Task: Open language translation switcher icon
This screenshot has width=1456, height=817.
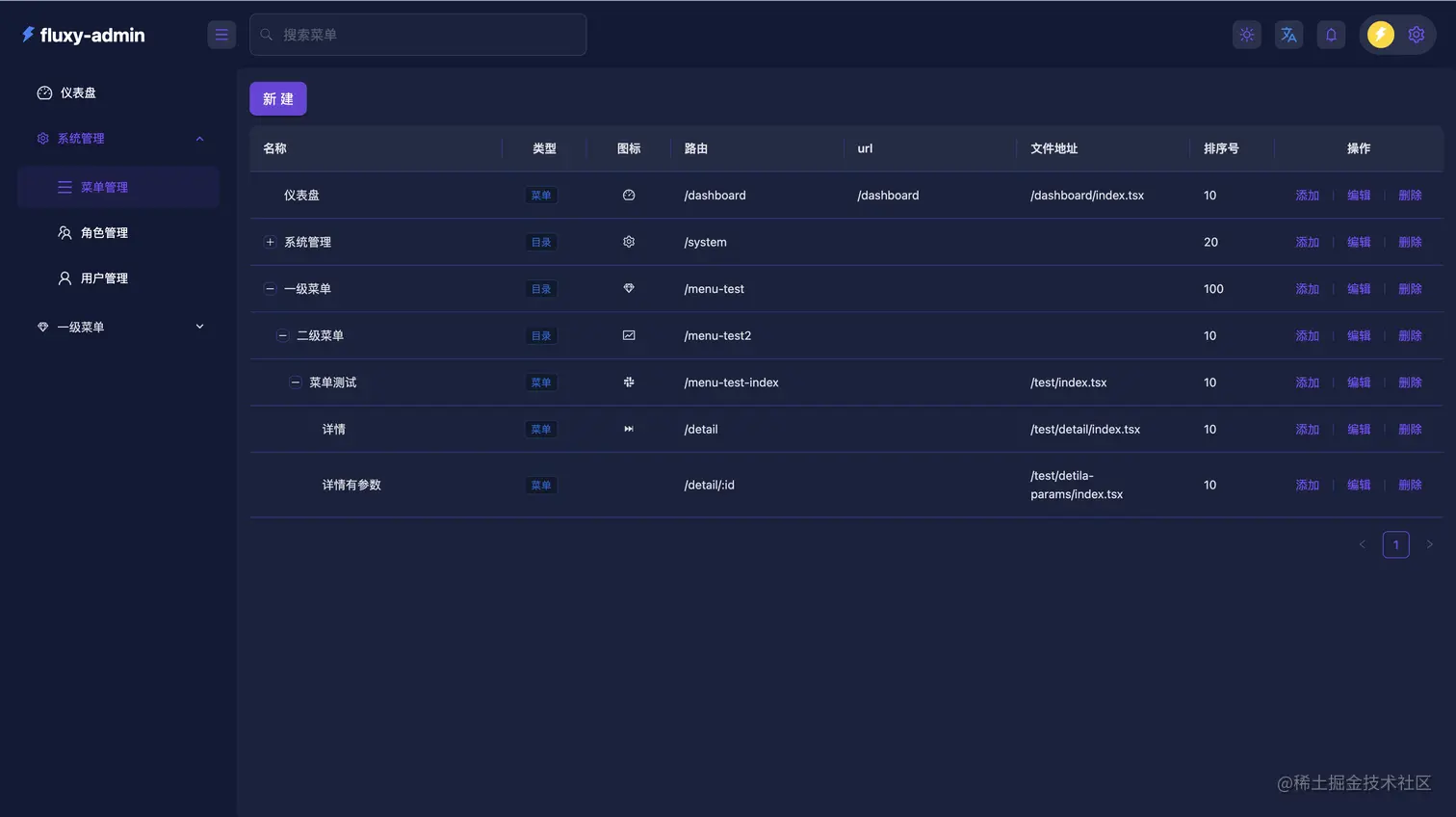Action: coord(1288,35)
